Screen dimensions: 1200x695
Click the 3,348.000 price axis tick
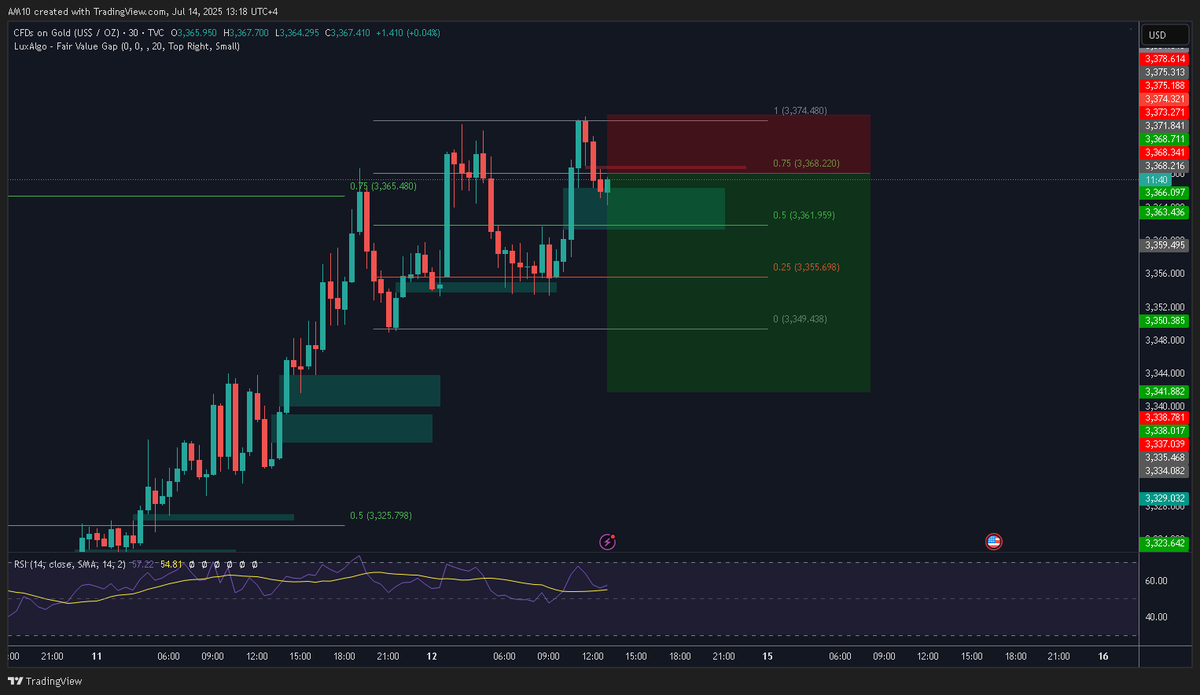[x=1166, y=340]
